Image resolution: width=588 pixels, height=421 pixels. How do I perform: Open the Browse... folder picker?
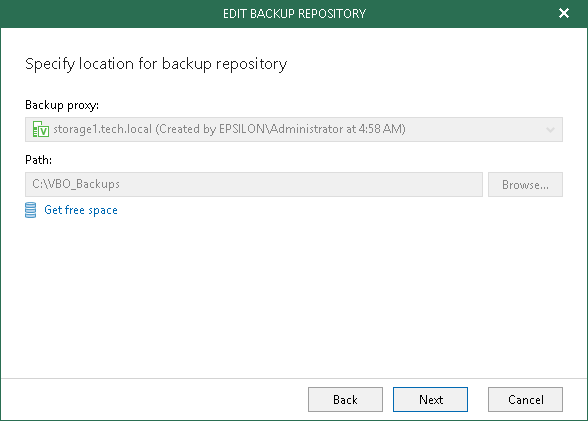click(x=525, y=184)
